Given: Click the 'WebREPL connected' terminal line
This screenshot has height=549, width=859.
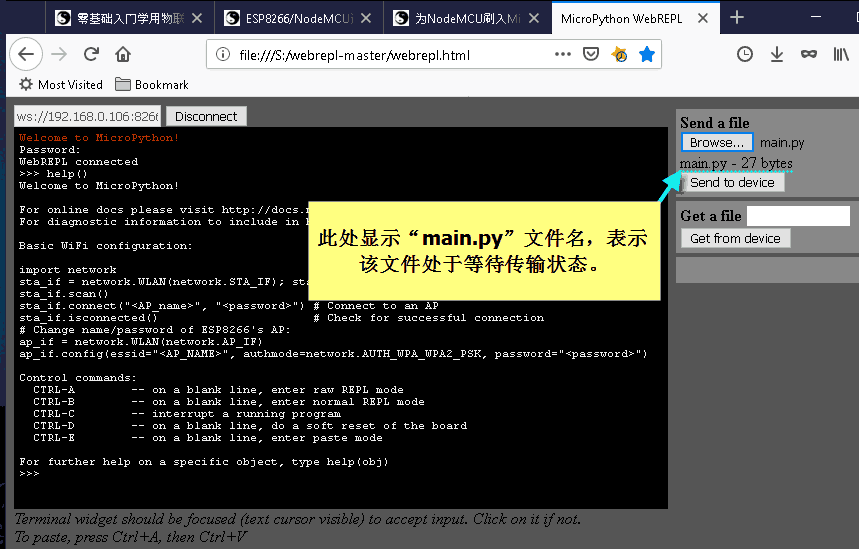Looking at the screenshot, I should coord(78,162).
